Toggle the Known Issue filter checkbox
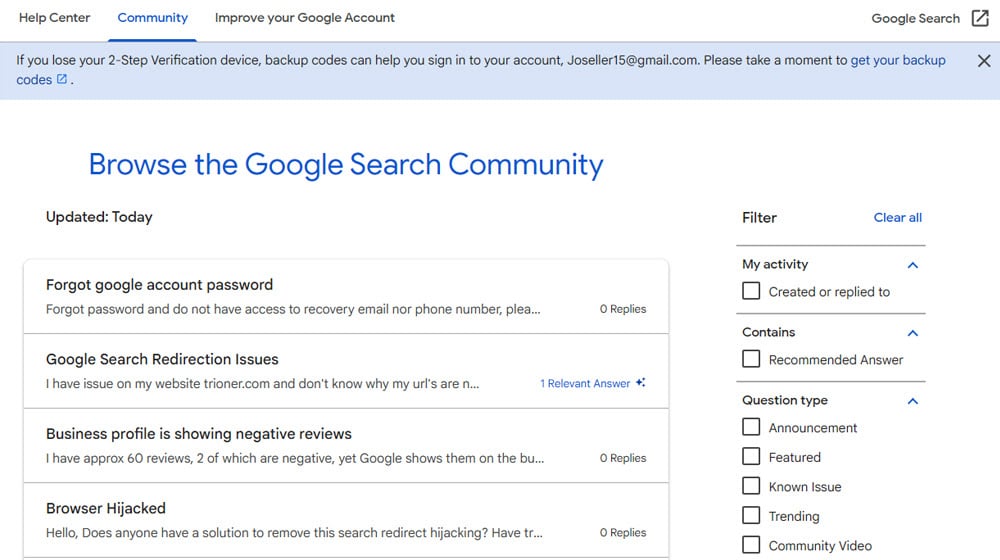1000x560 pixels. pyautogui.click(x=751, y=487)
